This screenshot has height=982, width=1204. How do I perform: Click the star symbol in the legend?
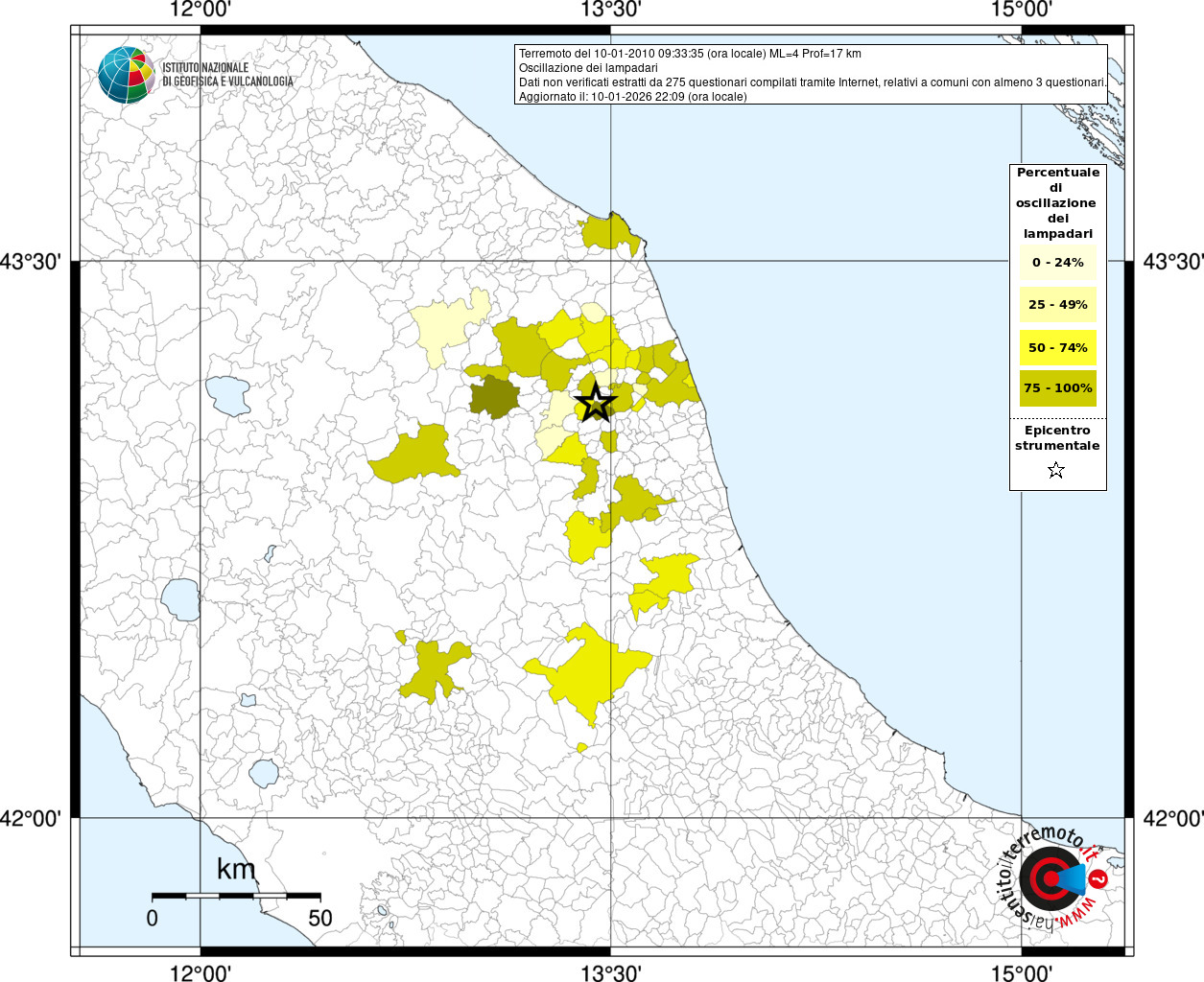click(x=1056, y=470)
